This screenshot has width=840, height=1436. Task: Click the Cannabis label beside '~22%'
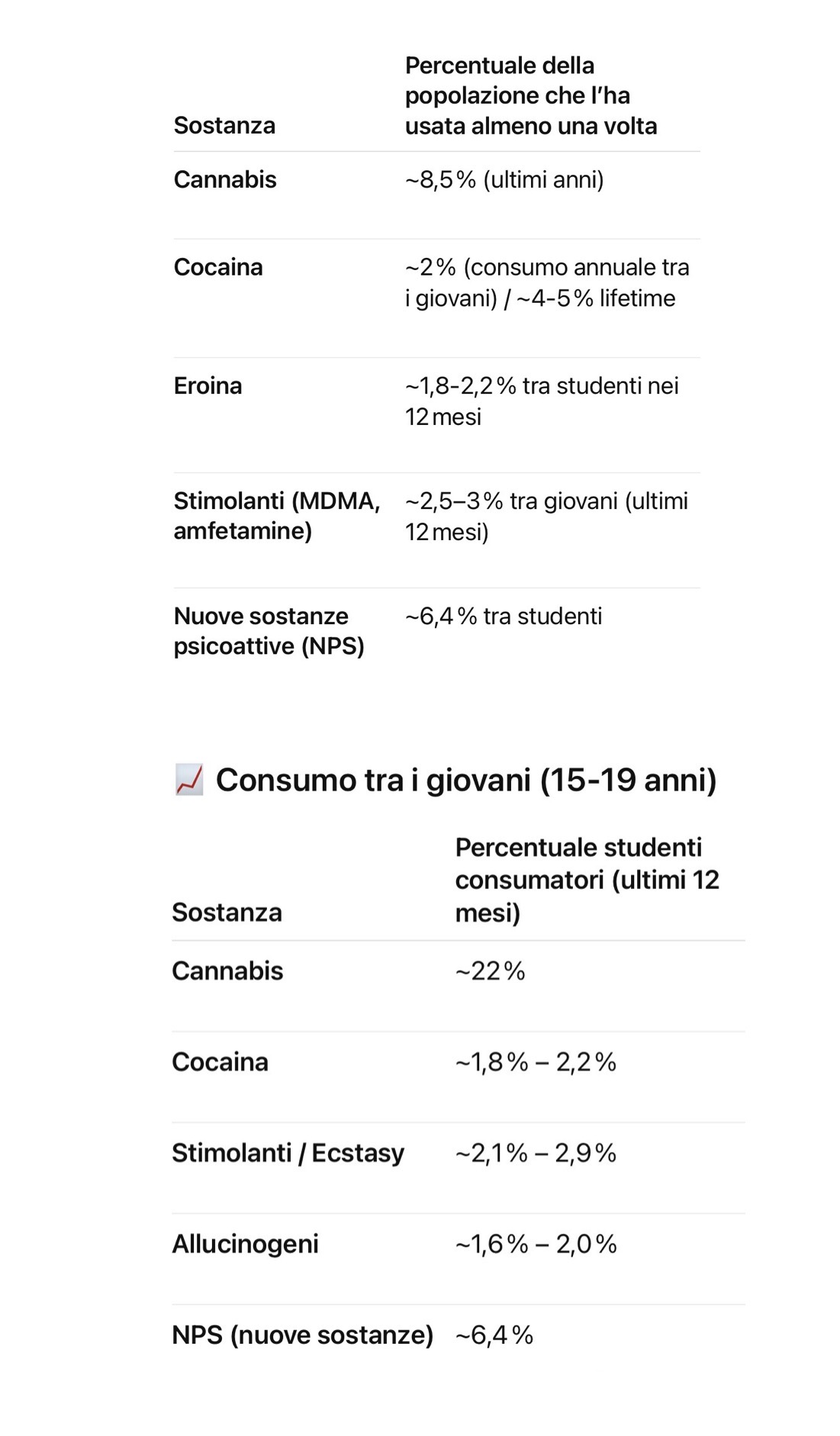pyautogui.click(x=227, y=971)
